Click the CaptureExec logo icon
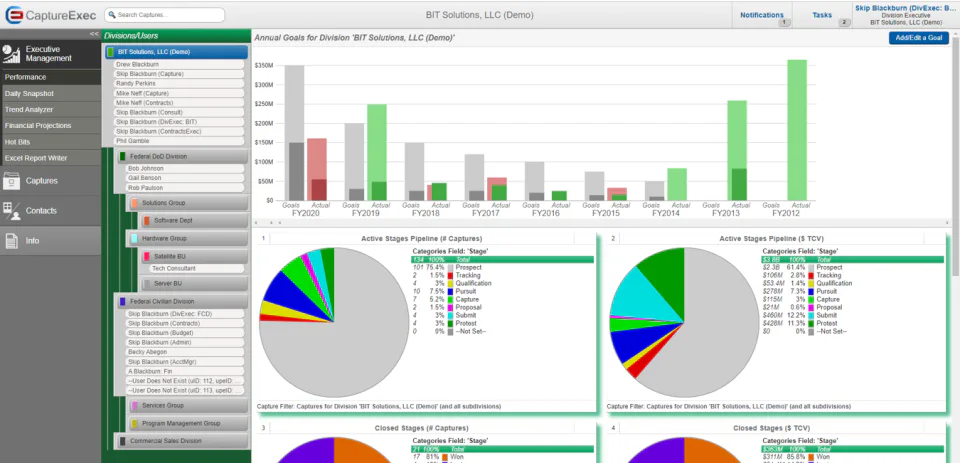 coord(13,15)
